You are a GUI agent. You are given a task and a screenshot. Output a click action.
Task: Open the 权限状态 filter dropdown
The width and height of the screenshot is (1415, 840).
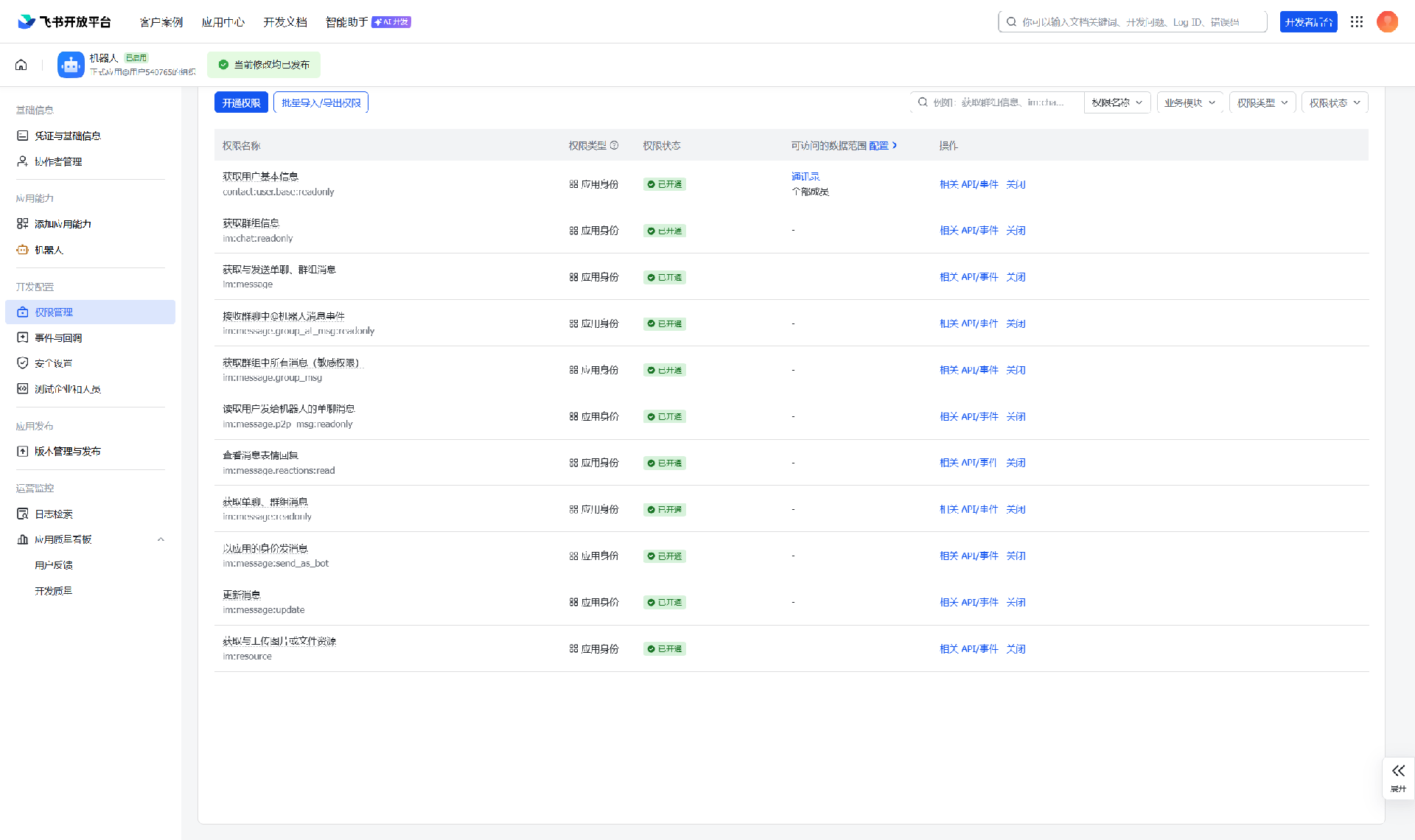[x=1334, y=102]
